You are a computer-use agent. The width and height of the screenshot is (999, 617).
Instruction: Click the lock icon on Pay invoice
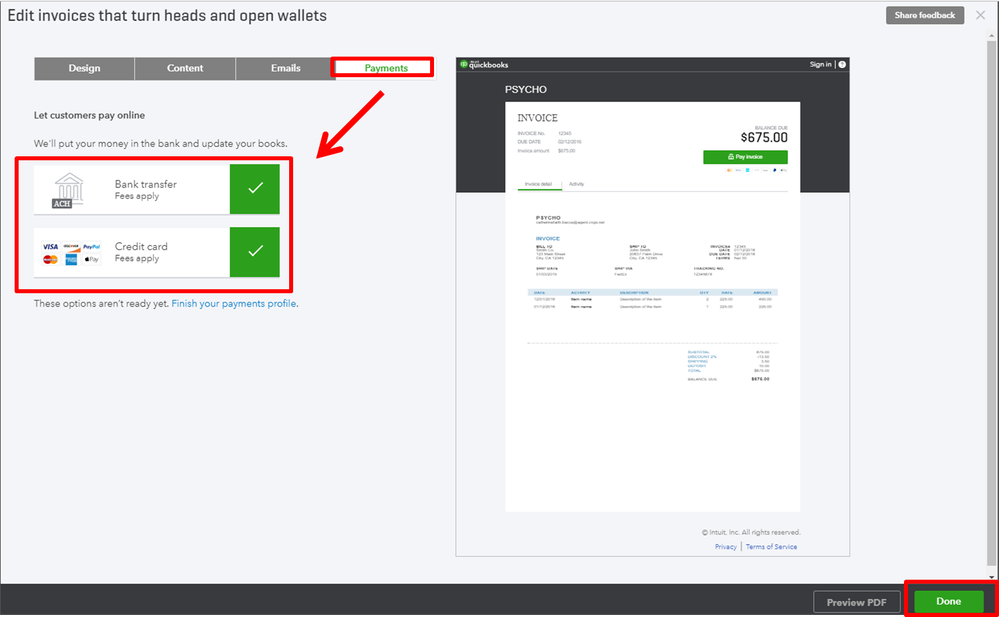[x=728, y=157]
